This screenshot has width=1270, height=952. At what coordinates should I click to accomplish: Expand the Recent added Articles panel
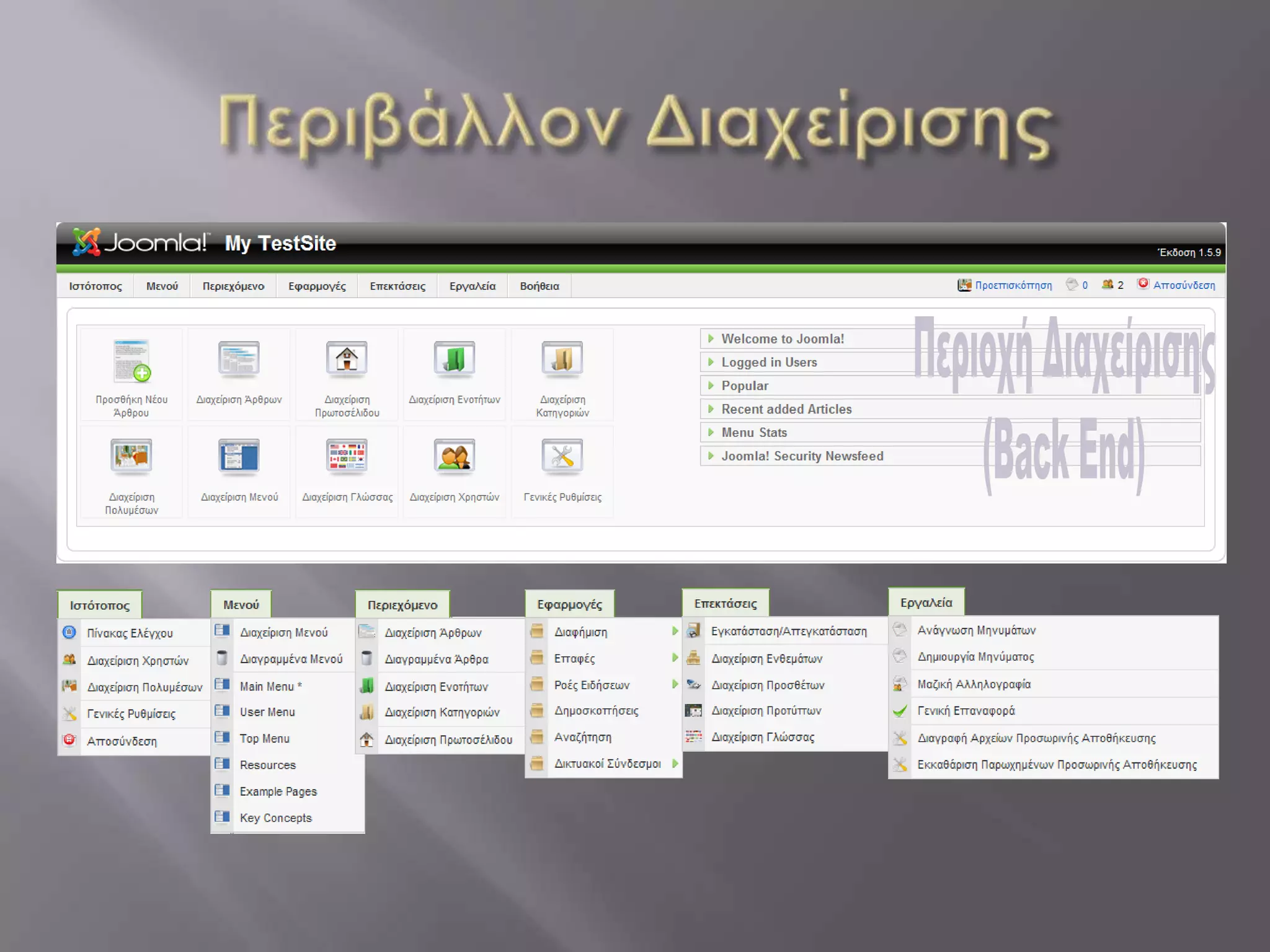click(786, 409)
